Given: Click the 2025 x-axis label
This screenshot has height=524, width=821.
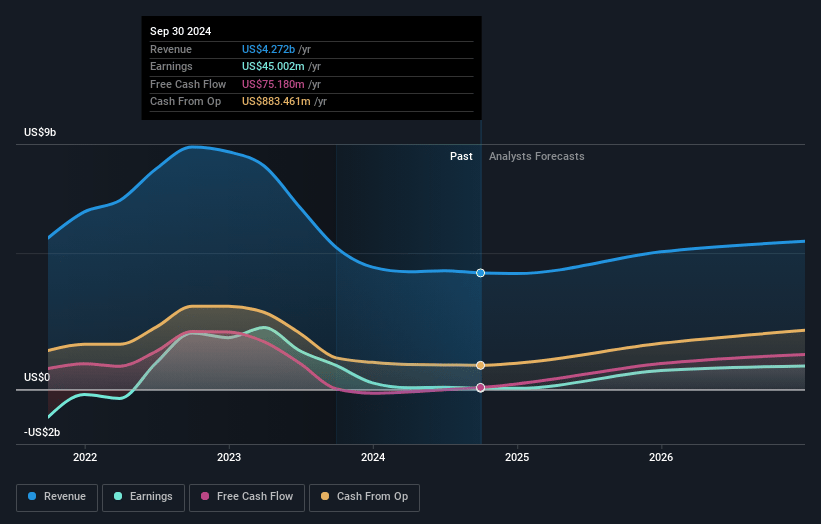Looking at the screenshot, I should point(517,458).
